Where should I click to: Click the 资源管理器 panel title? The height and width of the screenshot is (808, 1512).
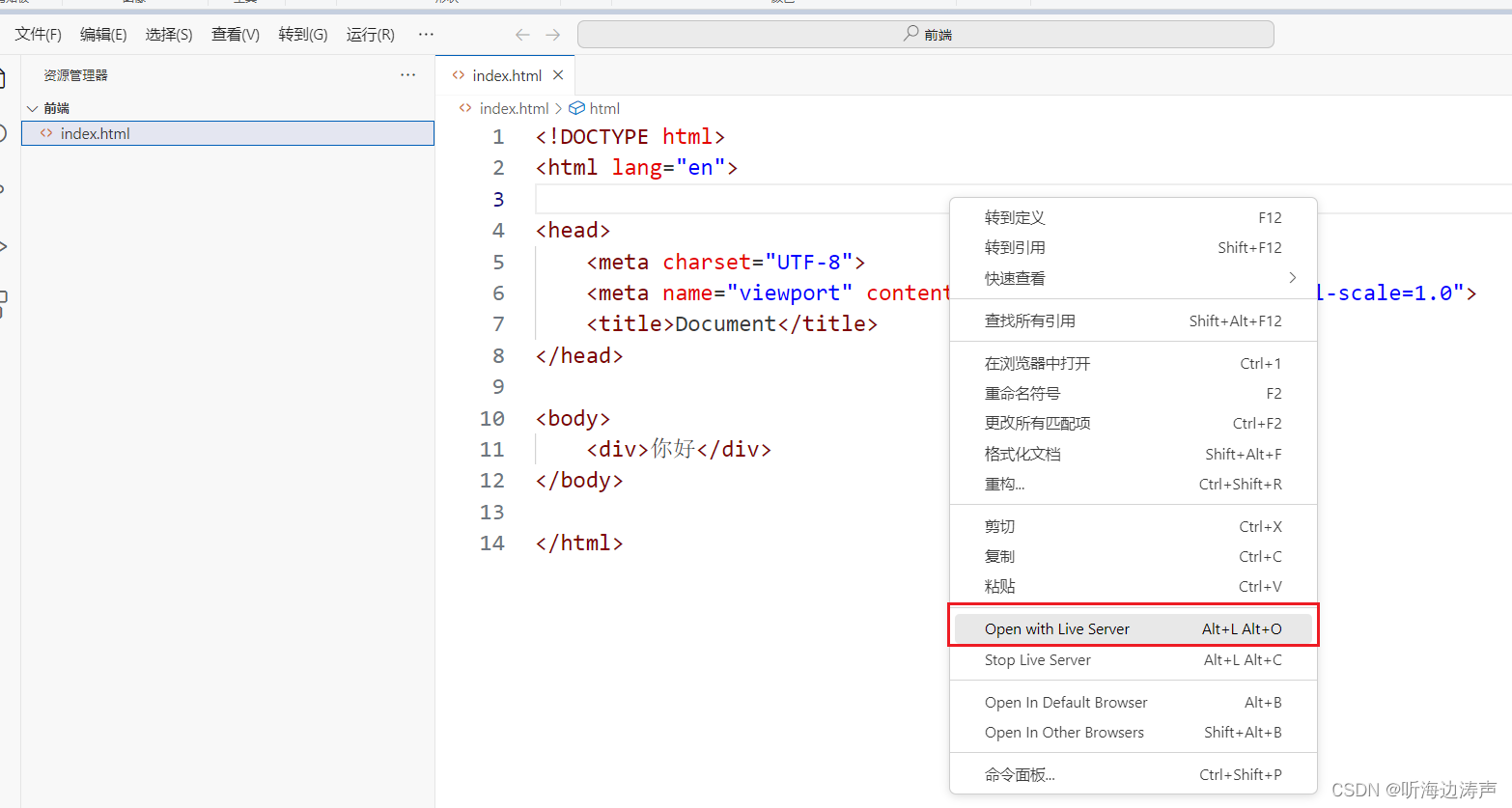75,75
